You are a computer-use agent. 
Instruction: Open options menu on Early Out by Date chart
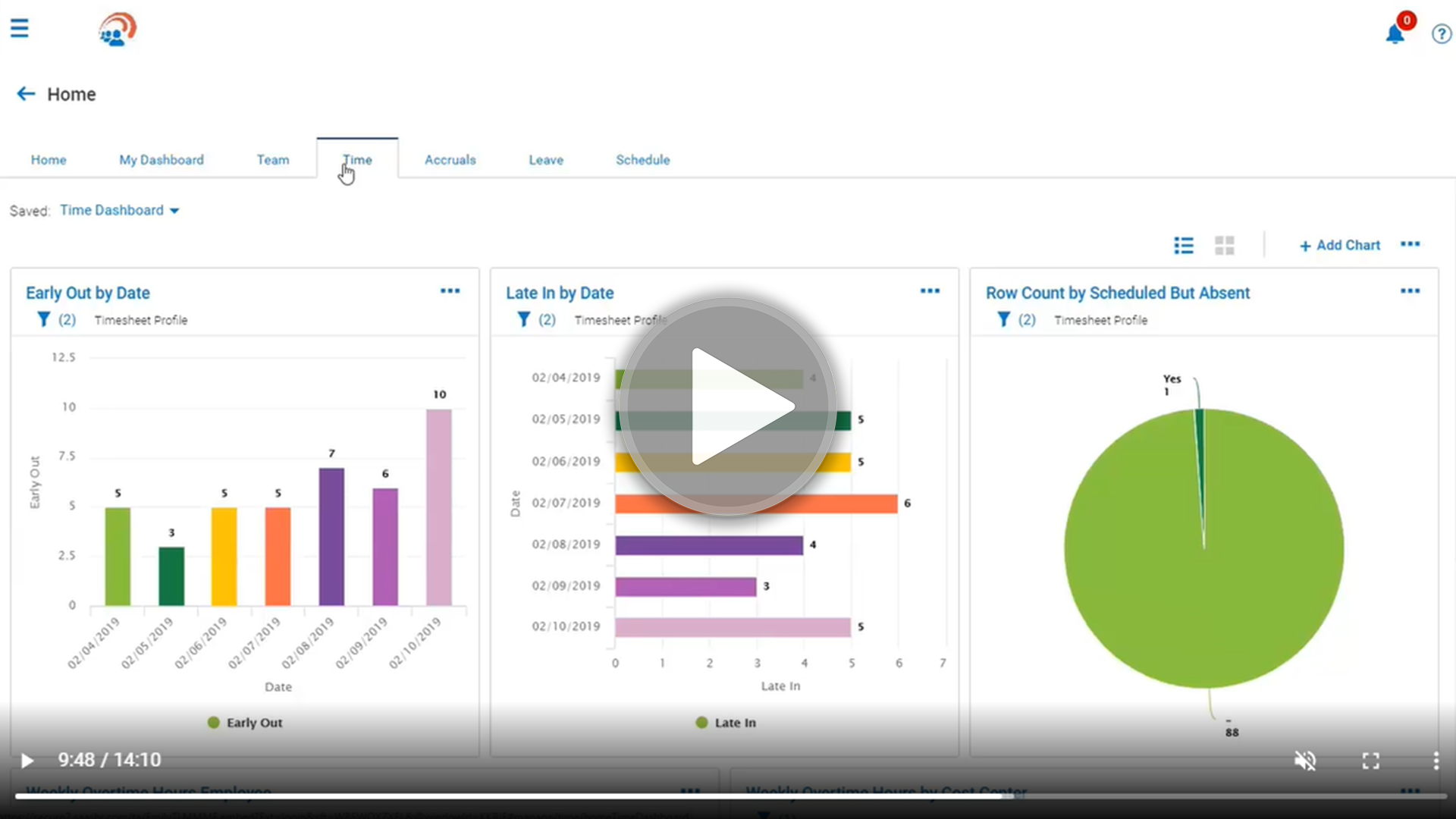pyautogui.click(x=450, y=290)
